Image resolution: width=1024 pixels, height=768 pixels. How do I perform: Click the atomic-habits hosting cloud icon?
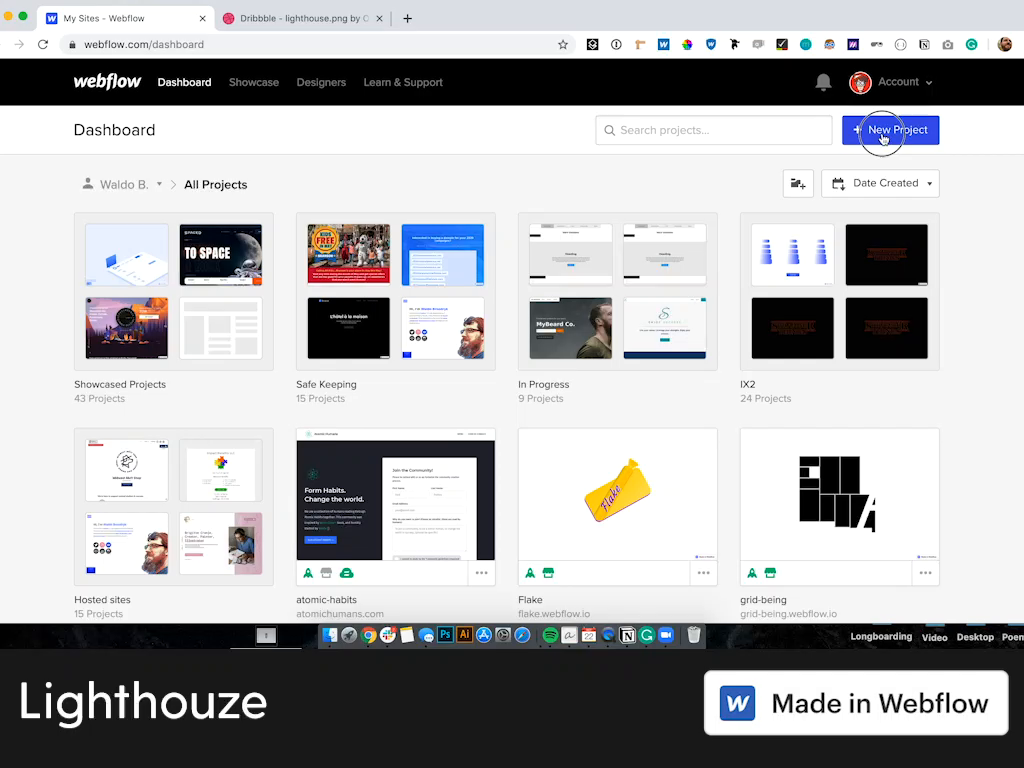347,573
